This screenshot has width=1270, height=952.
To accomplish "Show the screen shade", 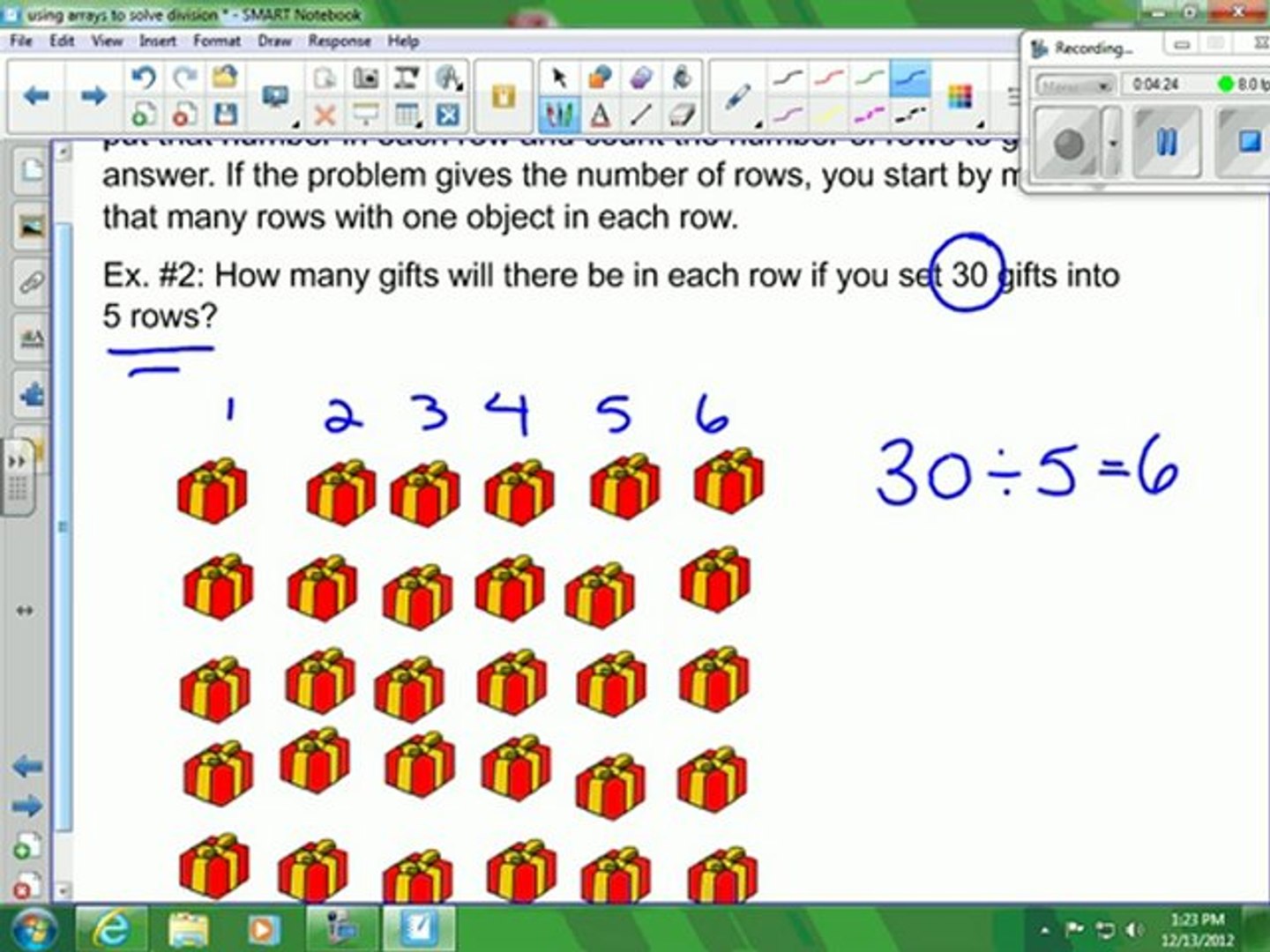I will 366,114.
